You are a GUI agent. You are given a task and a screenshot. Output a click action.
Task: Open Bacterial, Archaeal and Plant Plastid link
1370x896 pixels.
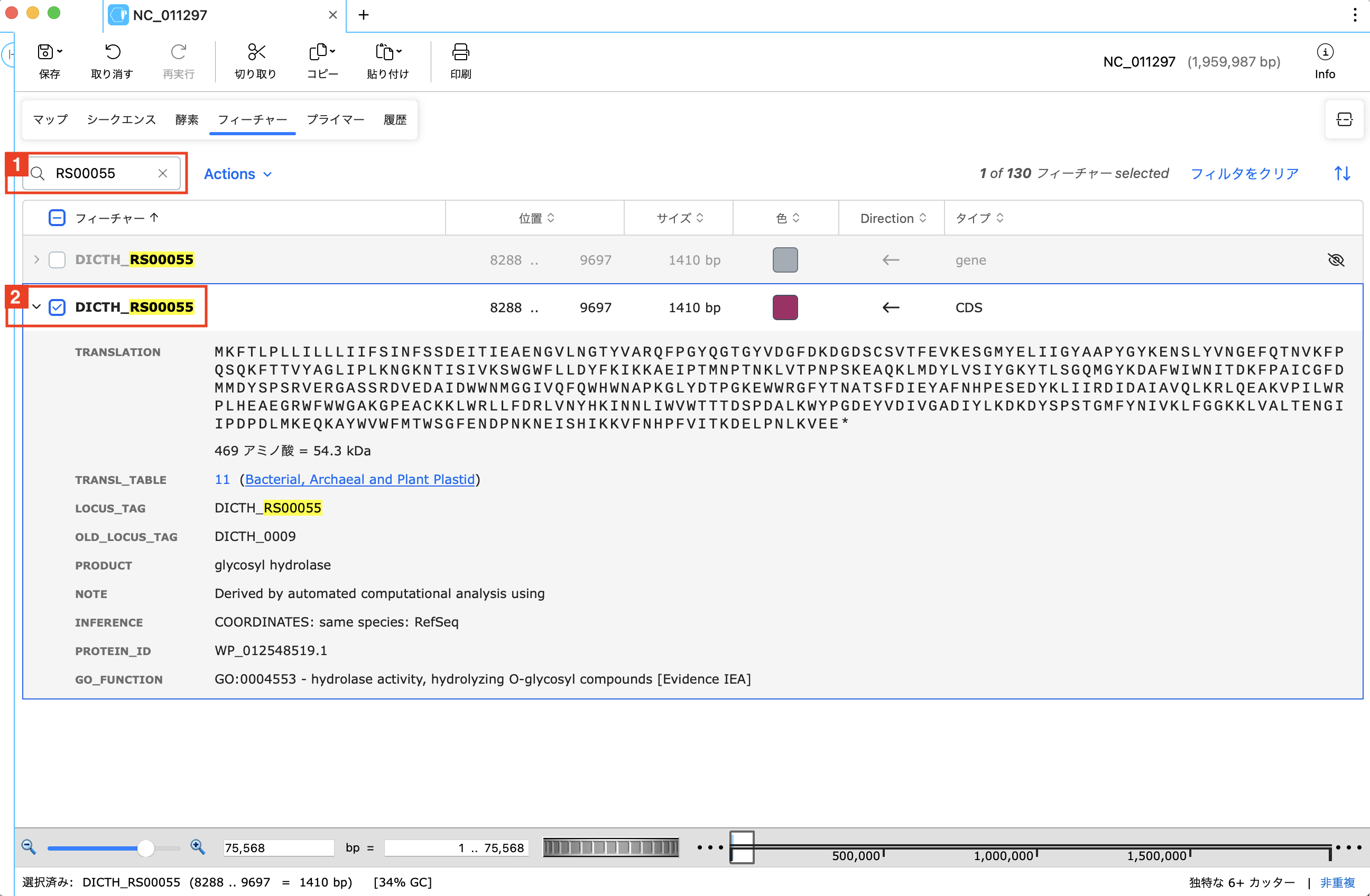coord(360,479)
